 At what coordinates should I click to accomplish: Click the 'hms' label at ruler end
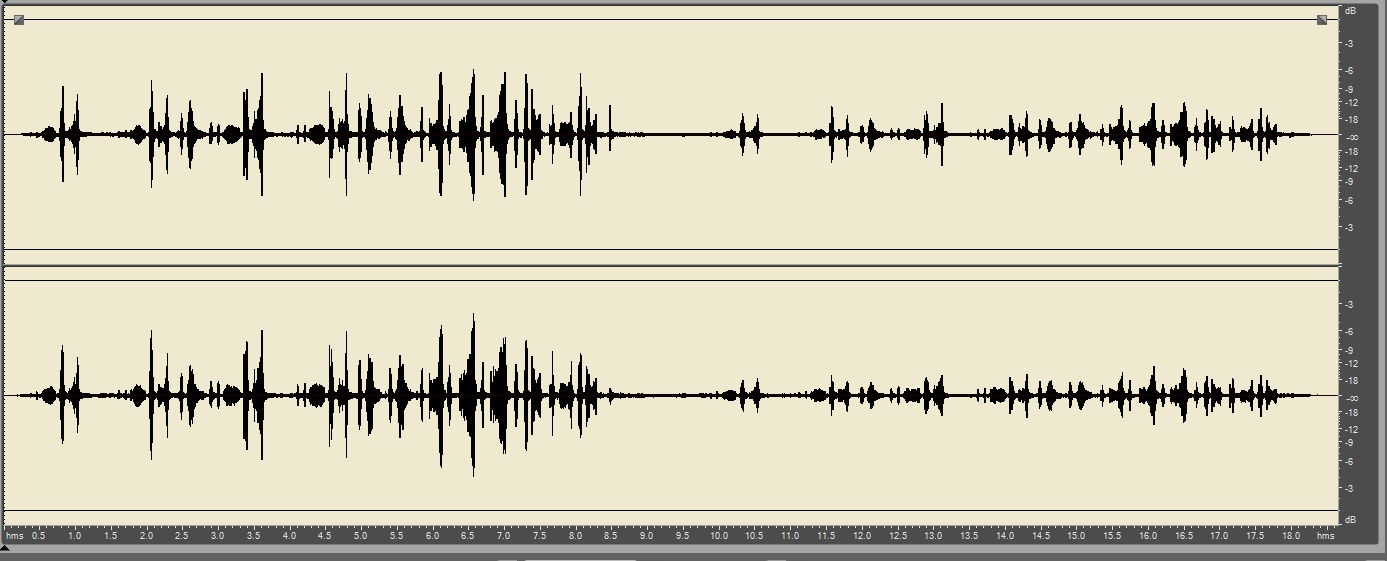click(1325, 536)
